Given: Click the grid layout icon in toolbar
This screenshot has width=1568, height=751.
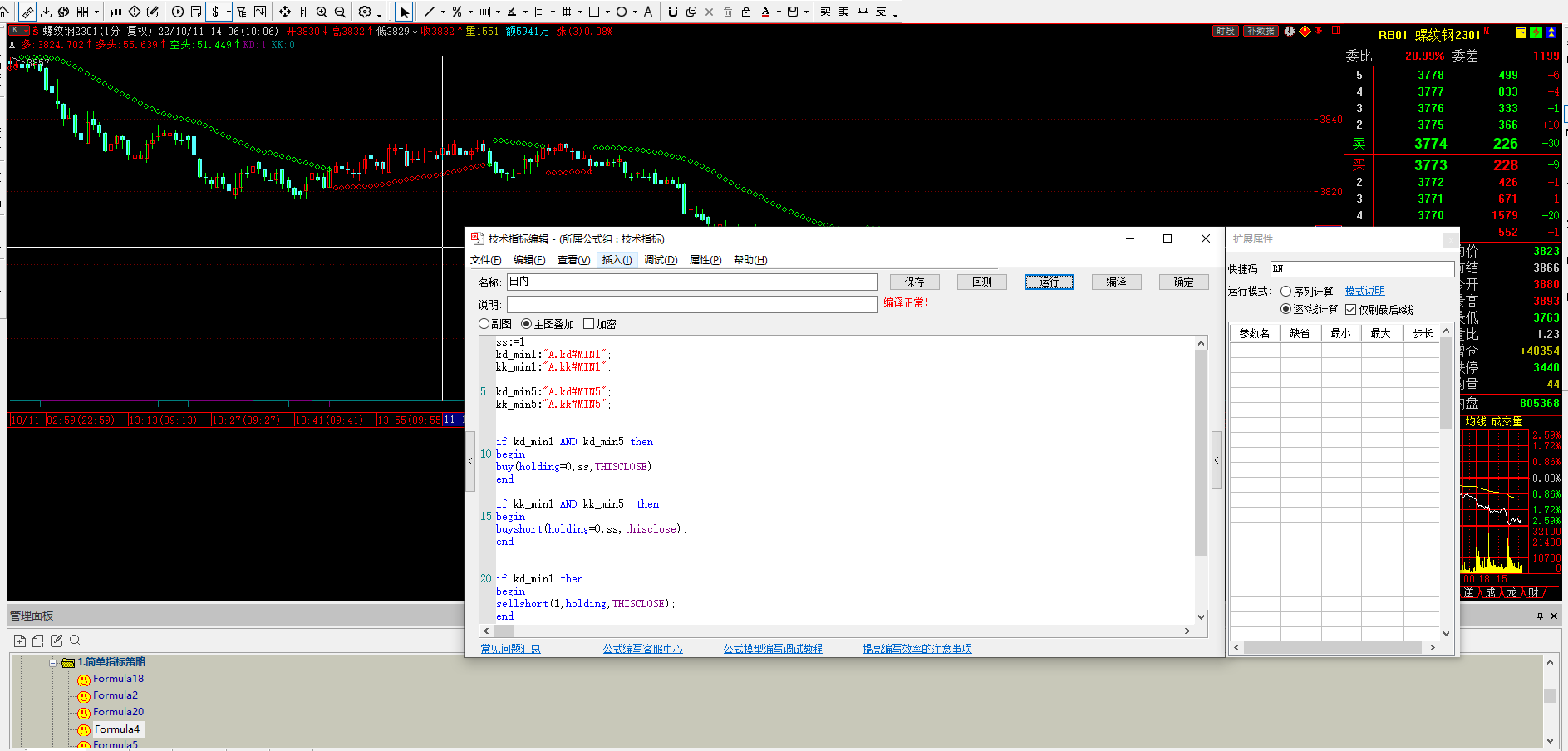Looking at the screenshot, I should 82,12.
